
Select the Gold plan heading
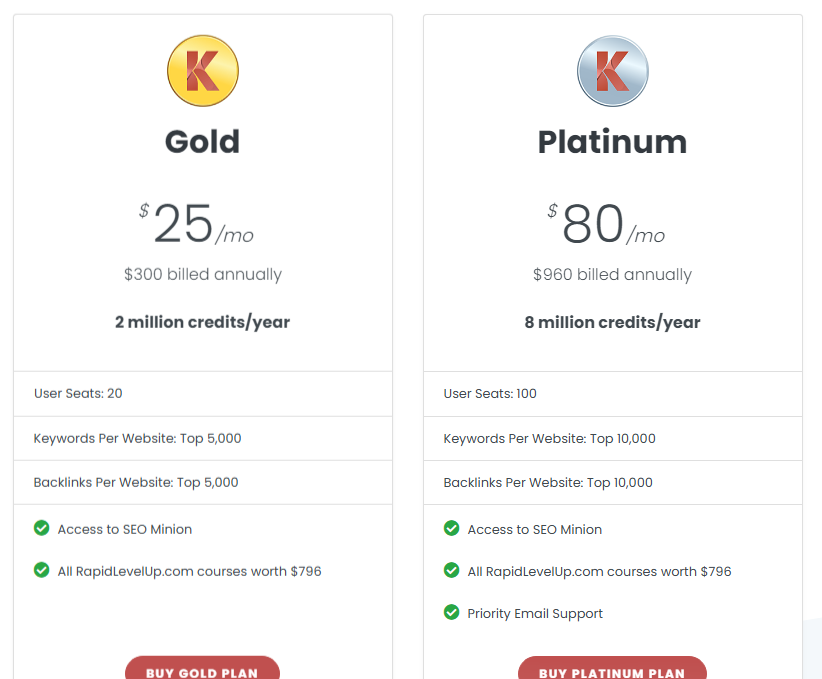[x=202, y=142]
